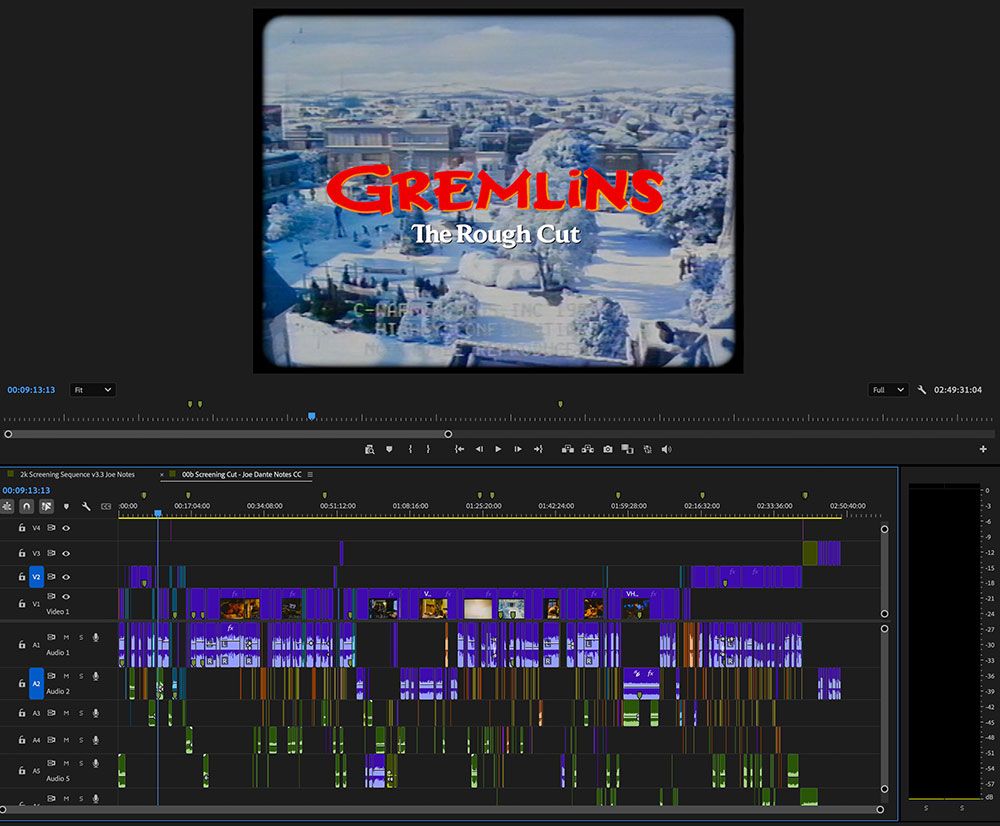Click the left Solo S under the audio meter

coord(926,808)
